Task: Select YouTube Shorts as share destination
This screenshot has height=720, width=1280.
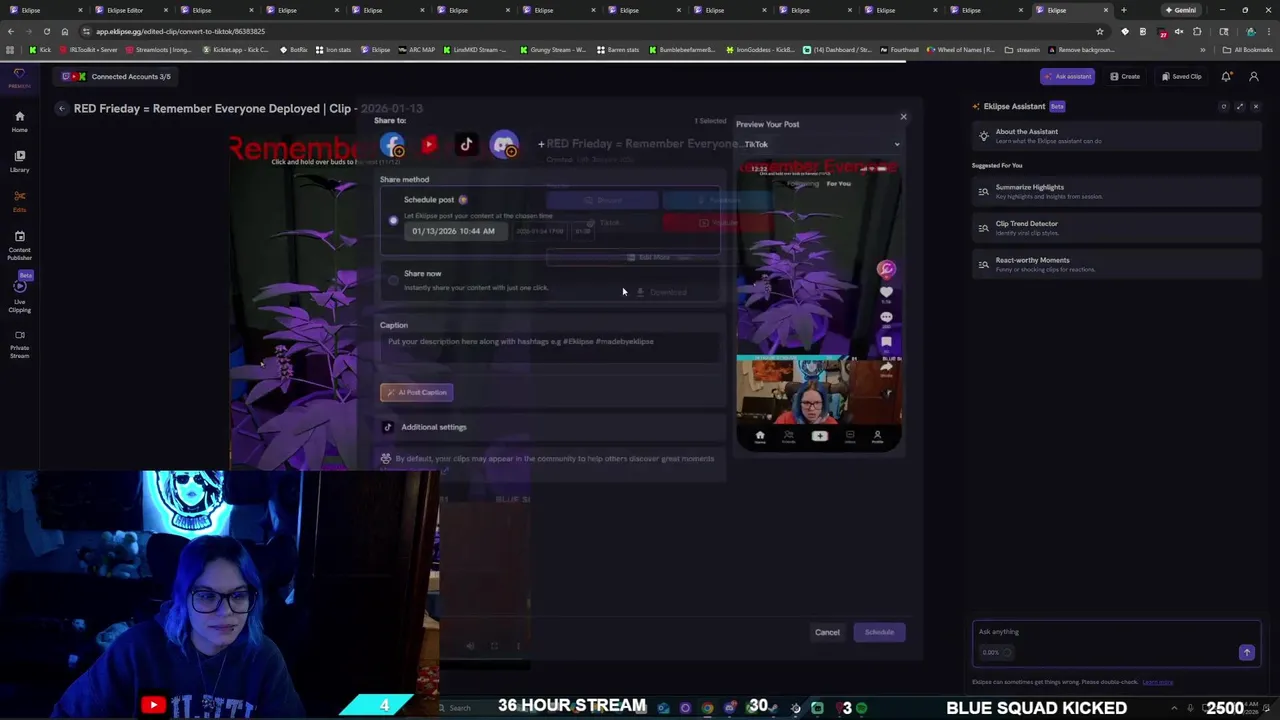Action: pyautogui.click(x=429, y=145)
